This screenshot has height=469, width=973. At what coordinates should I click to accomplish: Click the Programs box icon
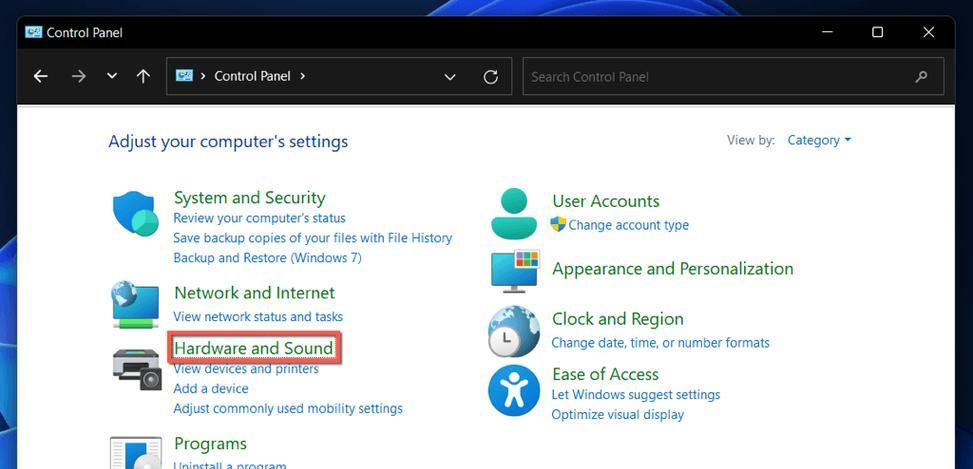pyautogui.click(x=136, y=453)
